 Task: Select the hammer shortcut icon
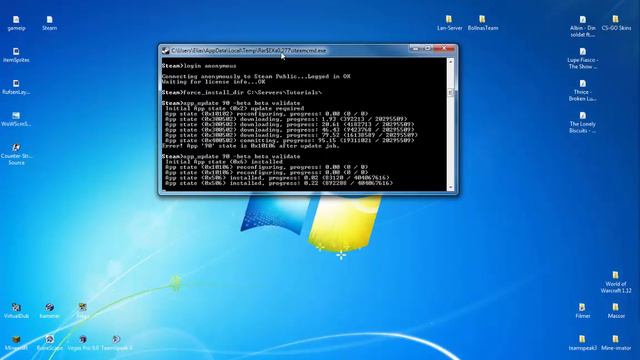tap(49, 311)
